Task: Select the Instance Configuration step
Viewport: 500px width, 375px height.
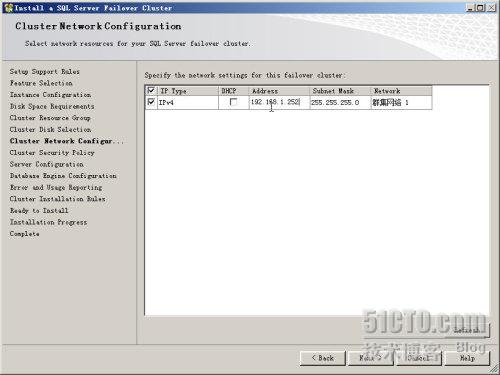Action: point(50,95)
